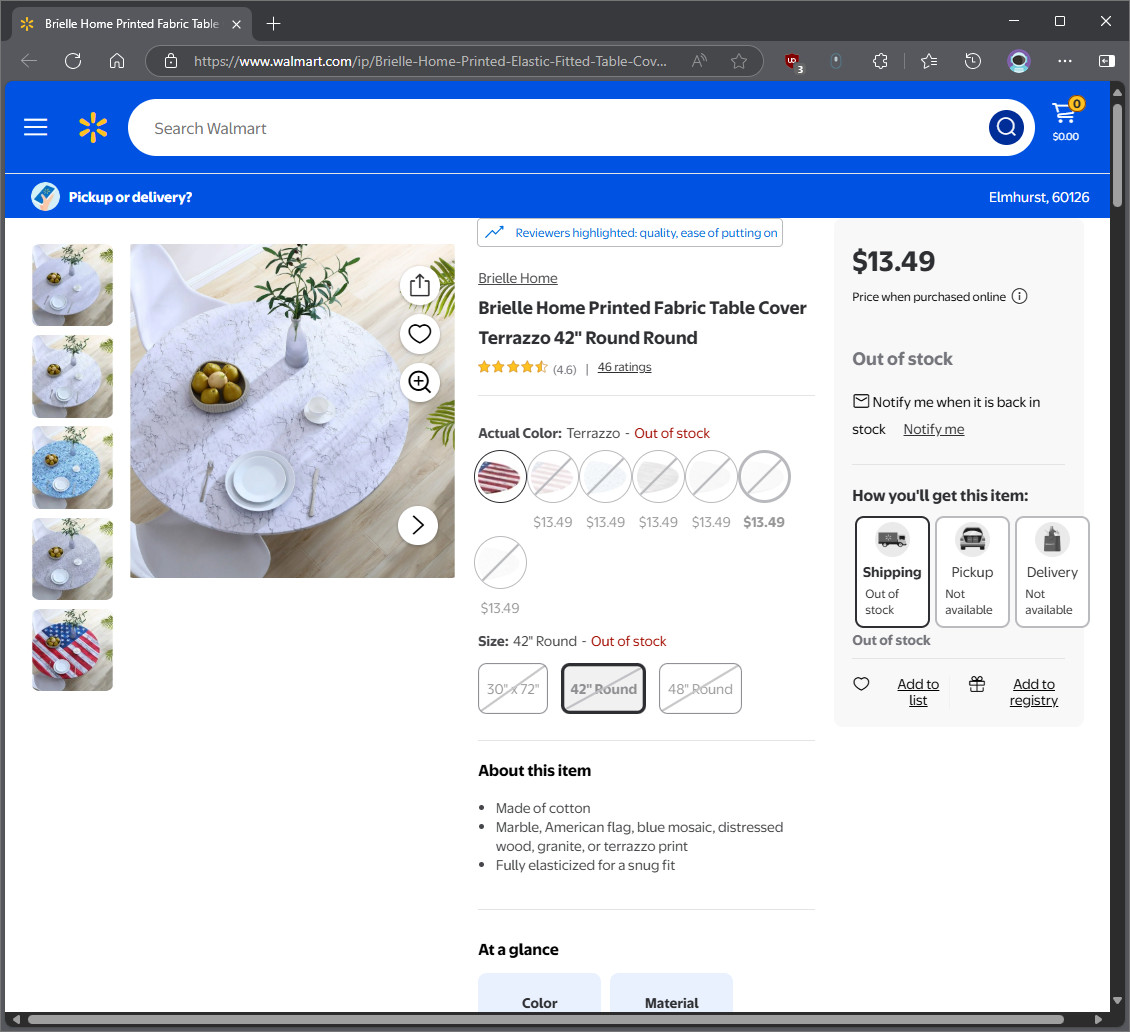View the American flag table cover thumbnail
This screenshot has height=1032, width=1130.
tap(72, 650)
